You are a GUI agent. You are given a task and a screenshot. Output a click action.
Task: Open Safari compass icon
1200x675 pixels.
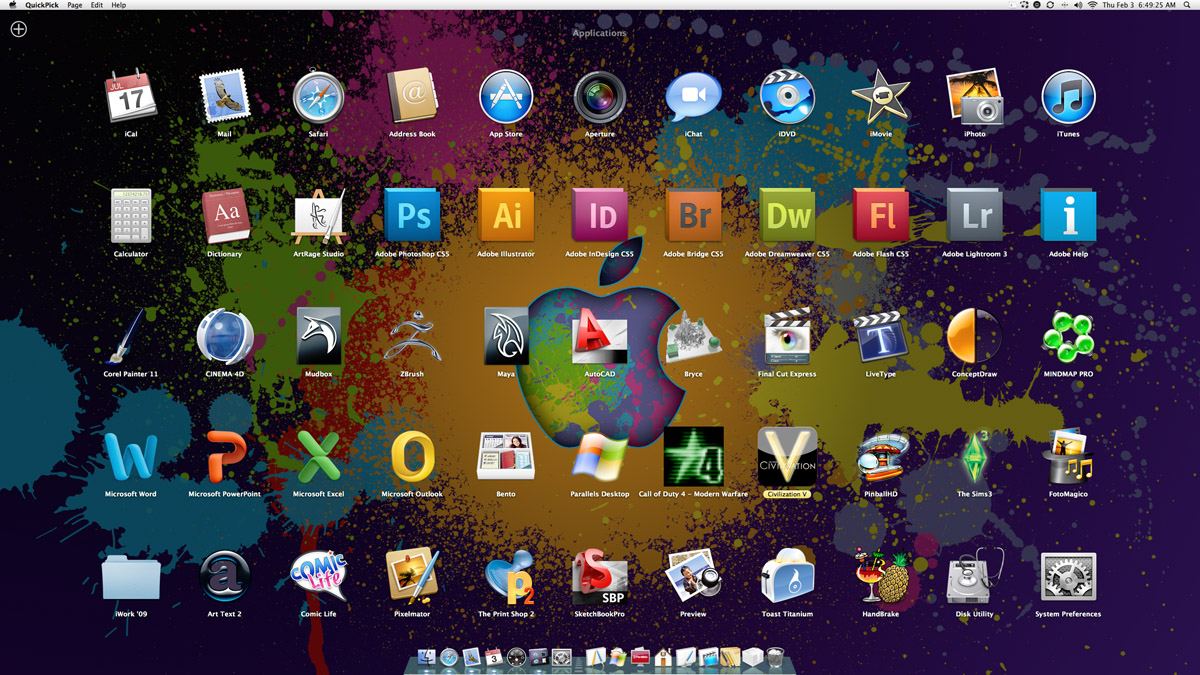(x=318, y=98)
